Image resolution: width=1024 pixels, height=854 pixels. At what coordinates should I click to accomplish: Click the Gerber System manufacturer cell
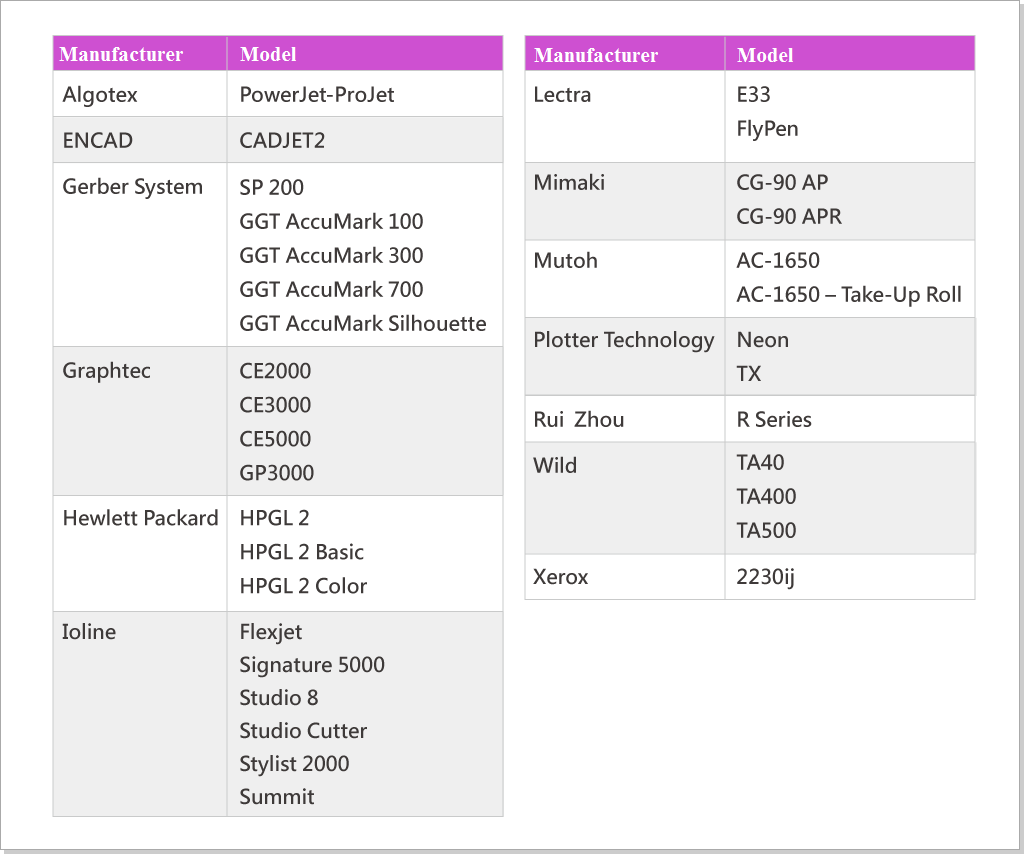(x=132, y=187)
